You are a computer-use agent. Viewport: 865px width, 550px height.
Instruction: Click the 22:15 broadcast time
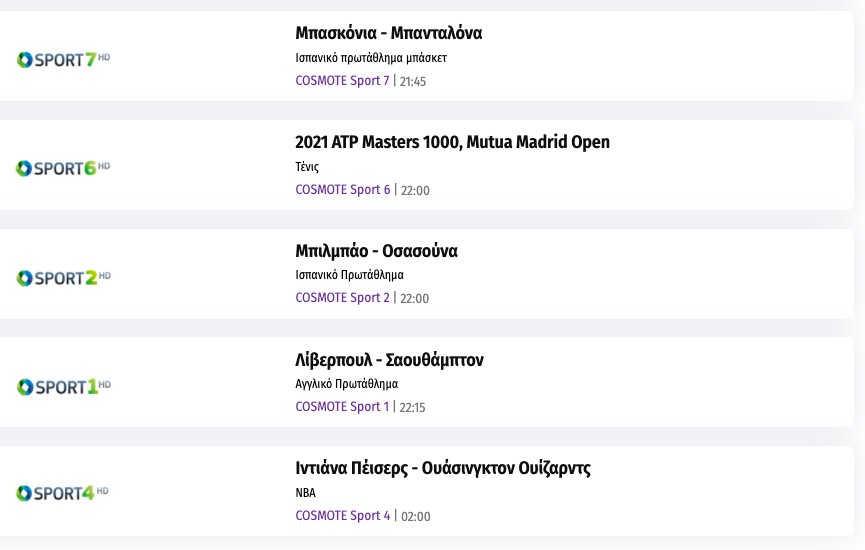click(413, 408)
